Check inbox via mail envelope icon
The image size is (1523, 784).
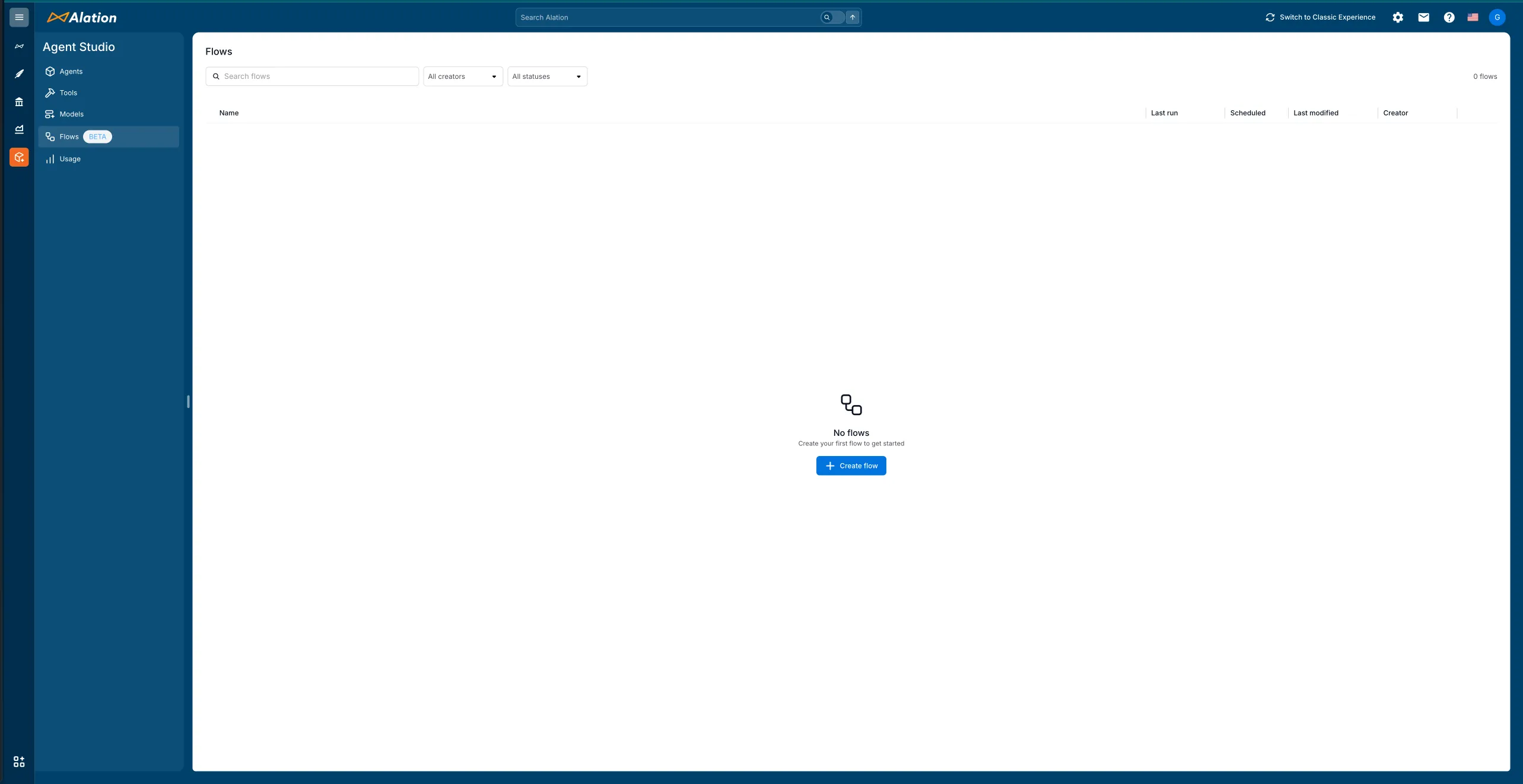(1423, 17)
